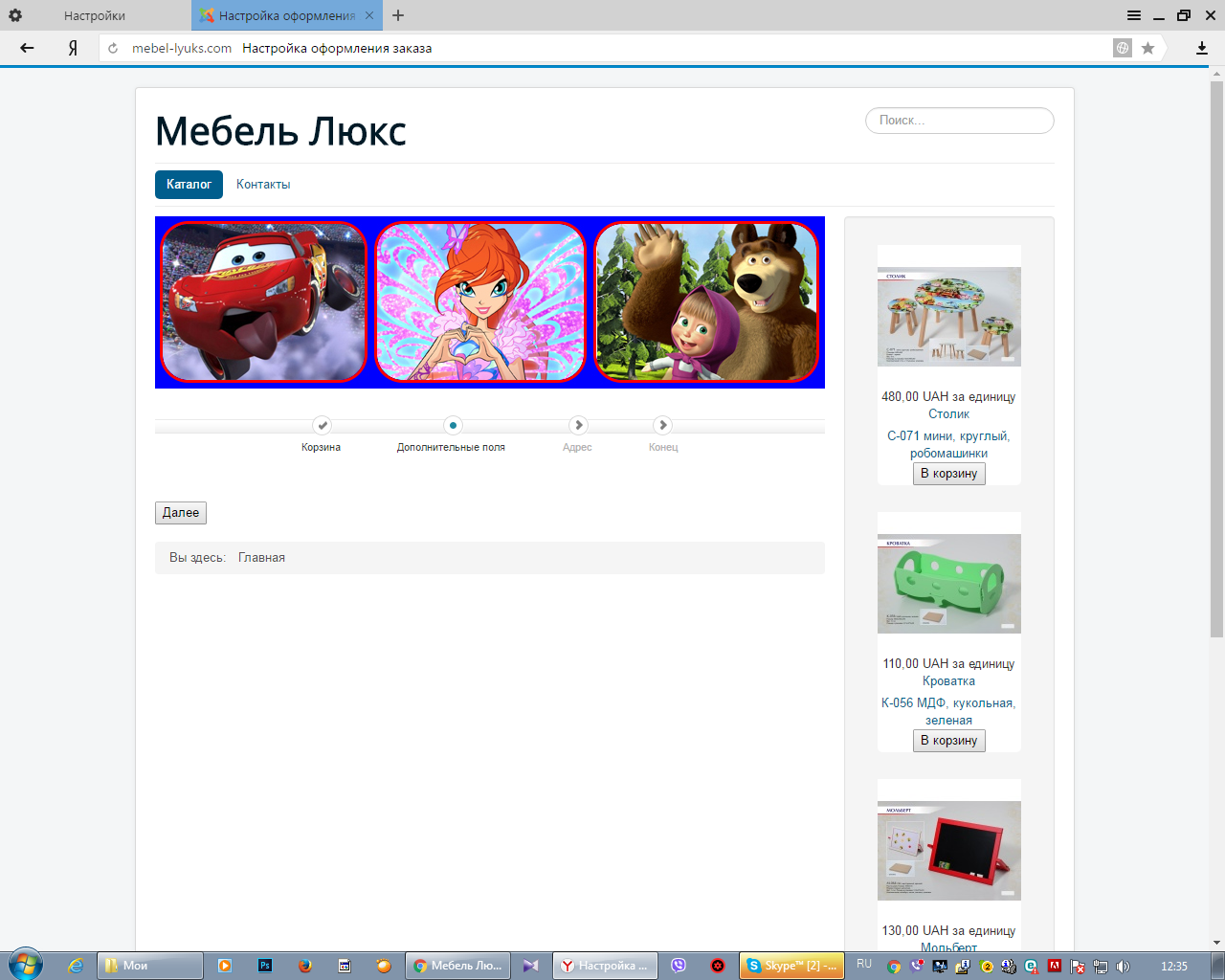
Task: Launch Internet Explorer from the taskbar
Action: pyautogui.click(x=76, y=966)
